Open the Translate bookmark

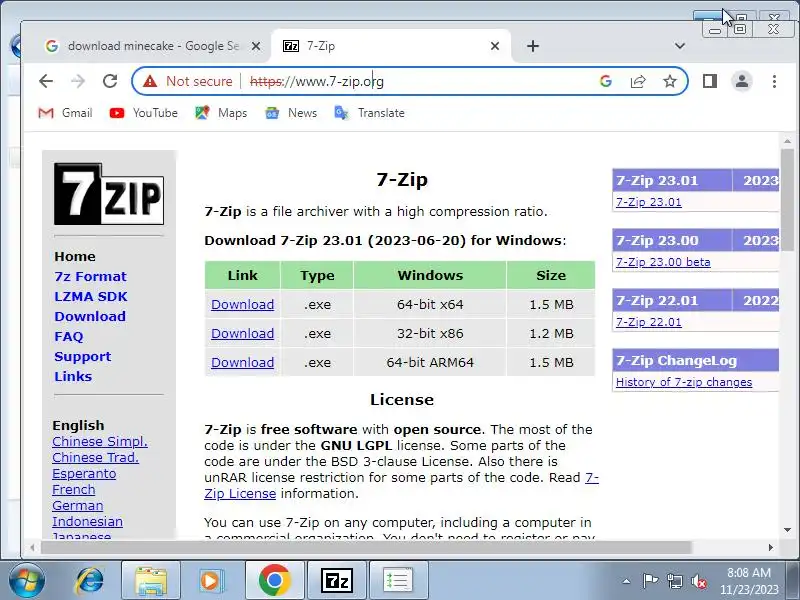click(369, 113)
